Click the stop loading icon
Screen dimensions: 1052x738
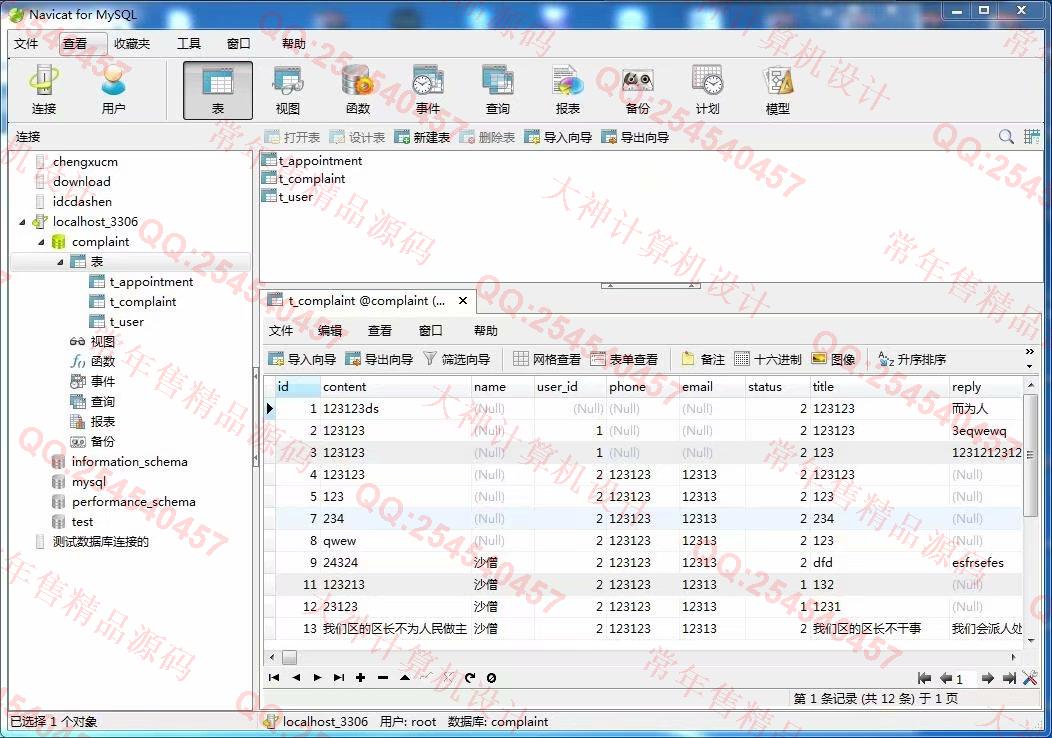pos(491,678)
